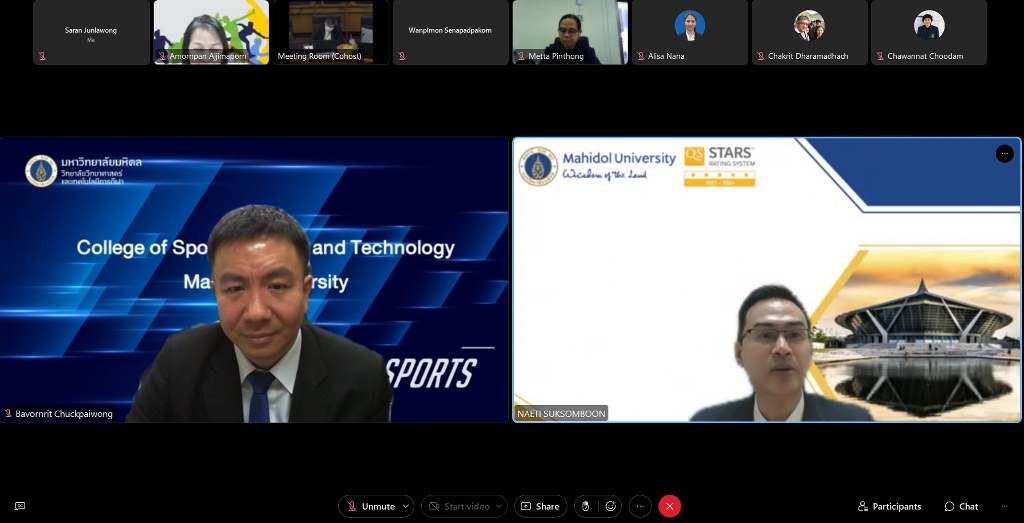
Task: Select Saran Junlawong participant thumbnail
Action: pos(91,32)
